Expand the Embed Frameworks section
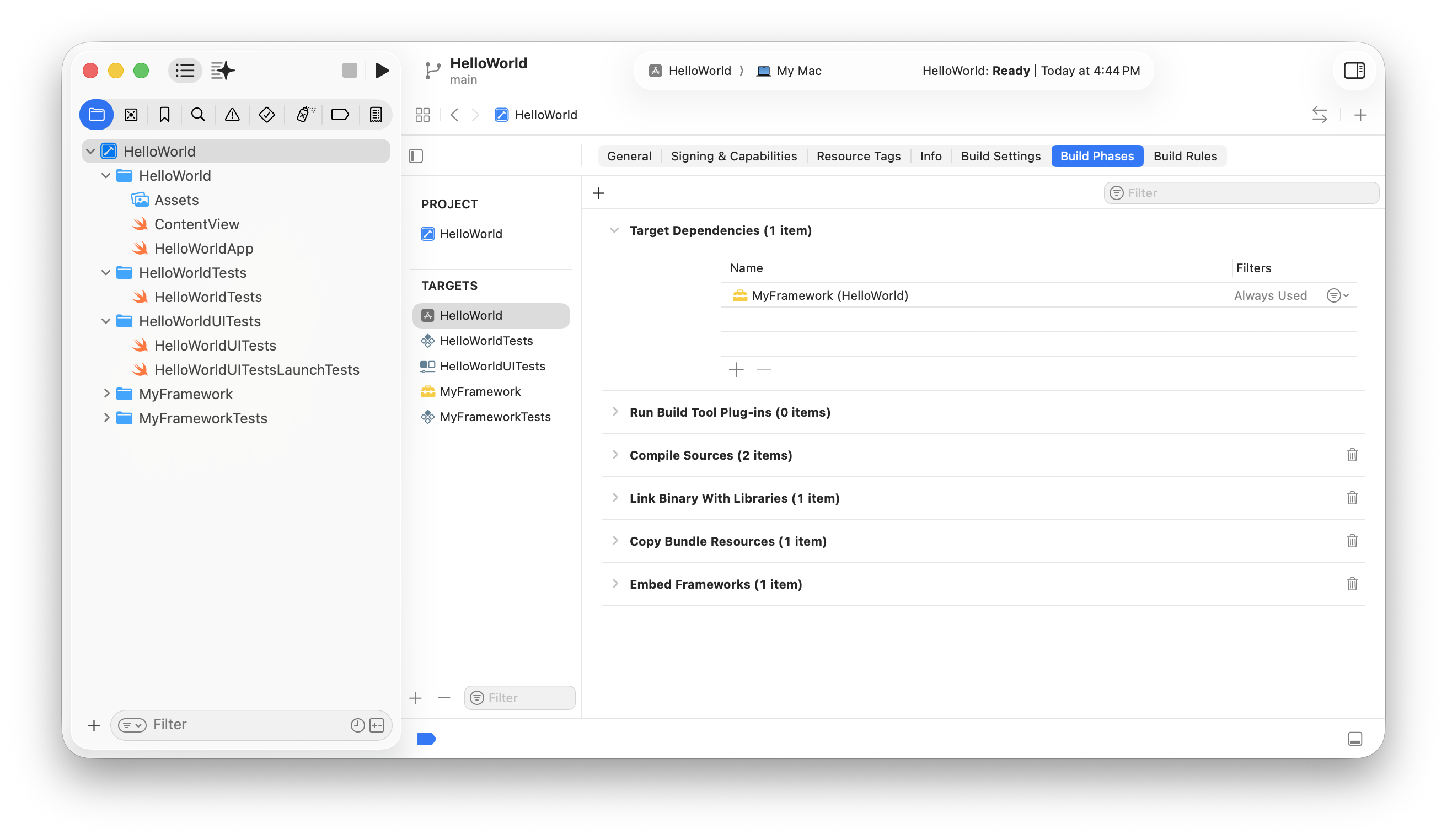 coord(615,584)
